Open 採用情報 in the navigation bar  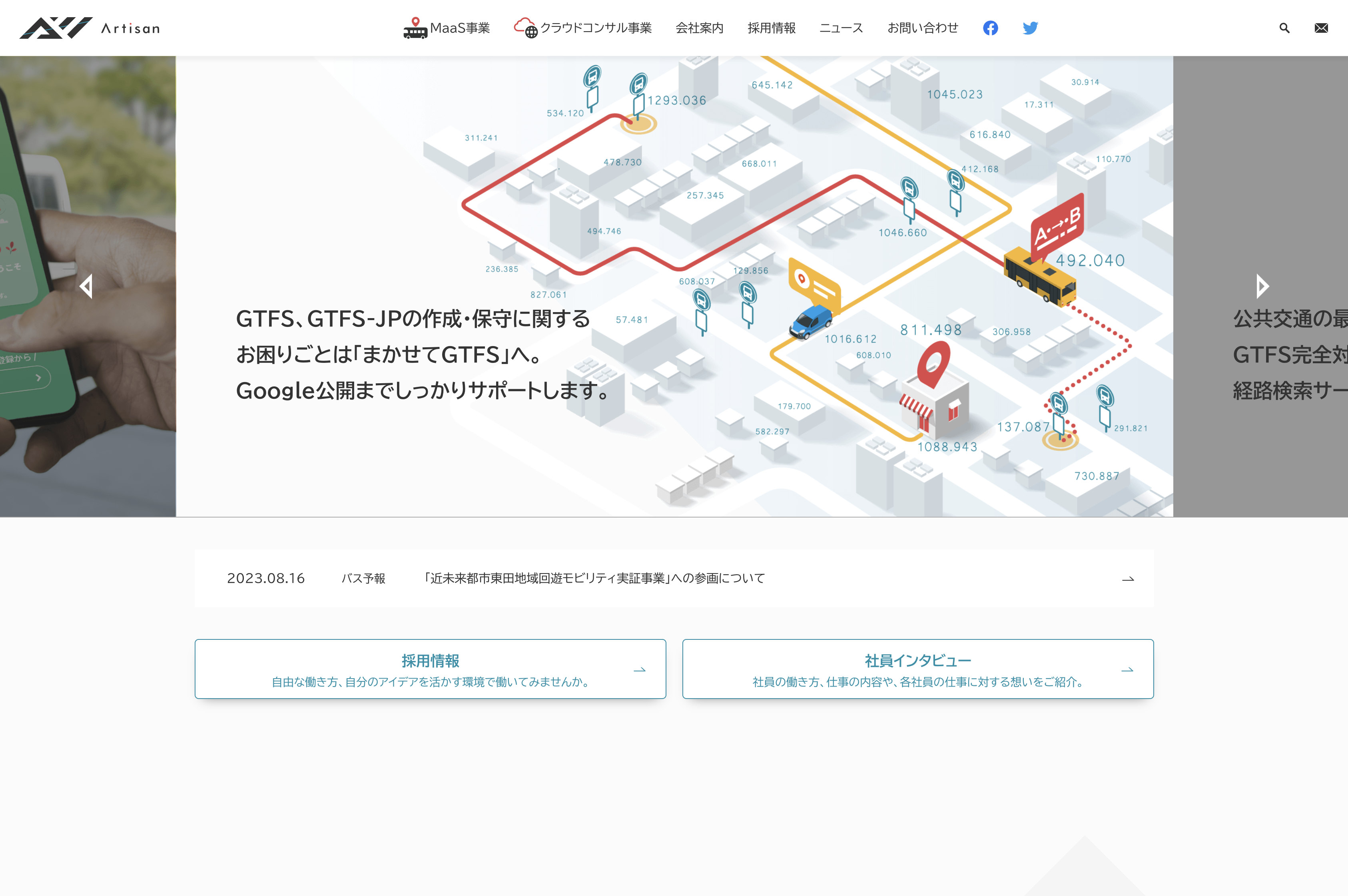tap(772, 28)
